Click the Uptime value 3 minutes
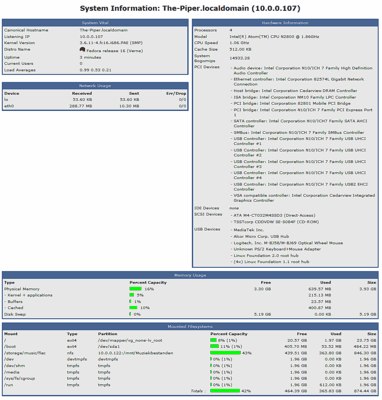The image size is (382, 400). (90, 57)
